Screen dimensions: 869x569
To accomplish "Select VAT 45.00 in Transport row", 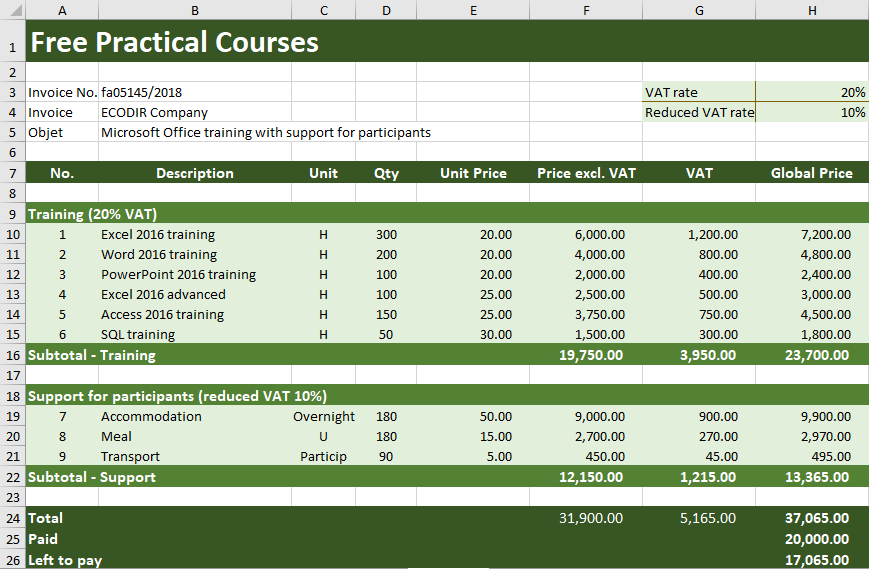I will (x=699, y=455).
